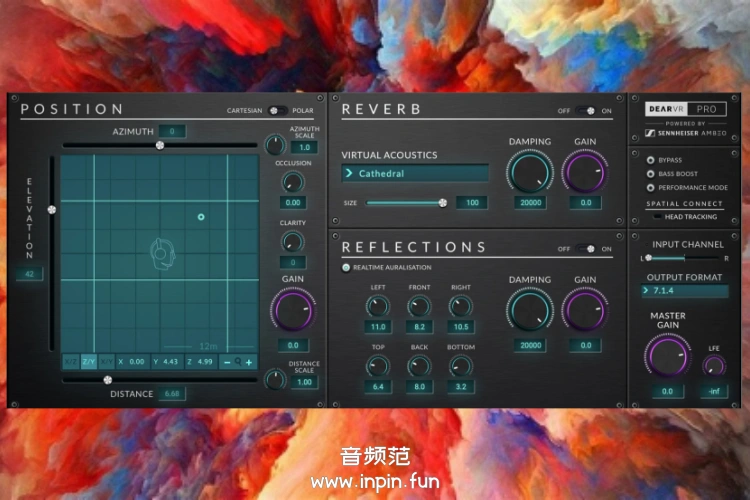
Task: Click the zoom-out minus button in Position grid
Action: [x=227, y=362]
